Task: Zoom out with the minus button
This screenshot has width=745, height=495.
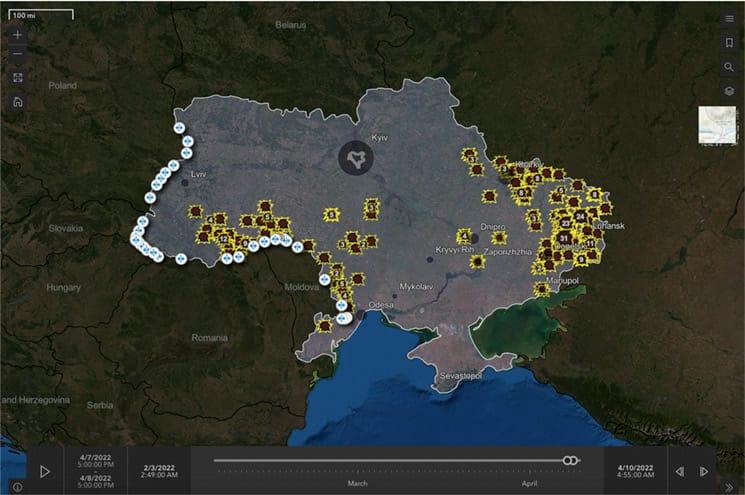Action: 18,54
